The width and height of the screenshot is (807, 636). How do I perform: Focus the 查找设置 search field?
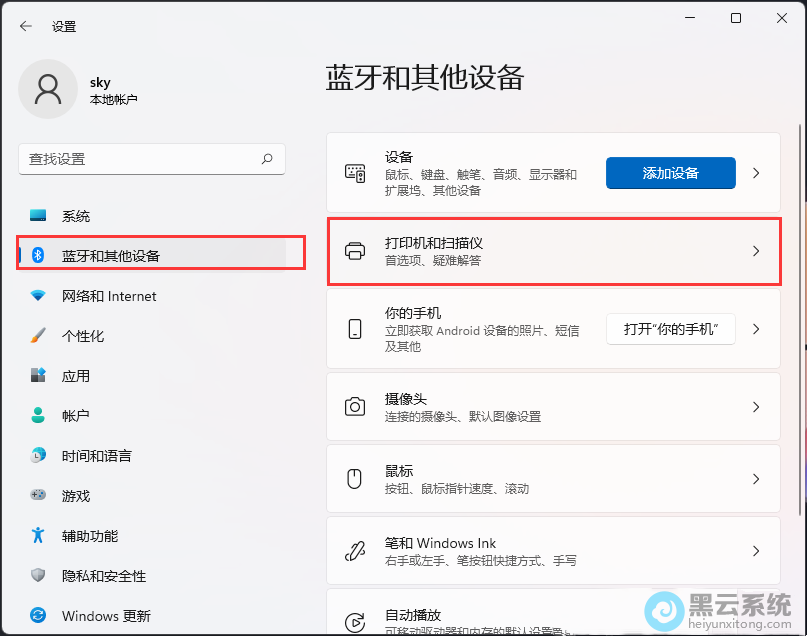[140, 159]
